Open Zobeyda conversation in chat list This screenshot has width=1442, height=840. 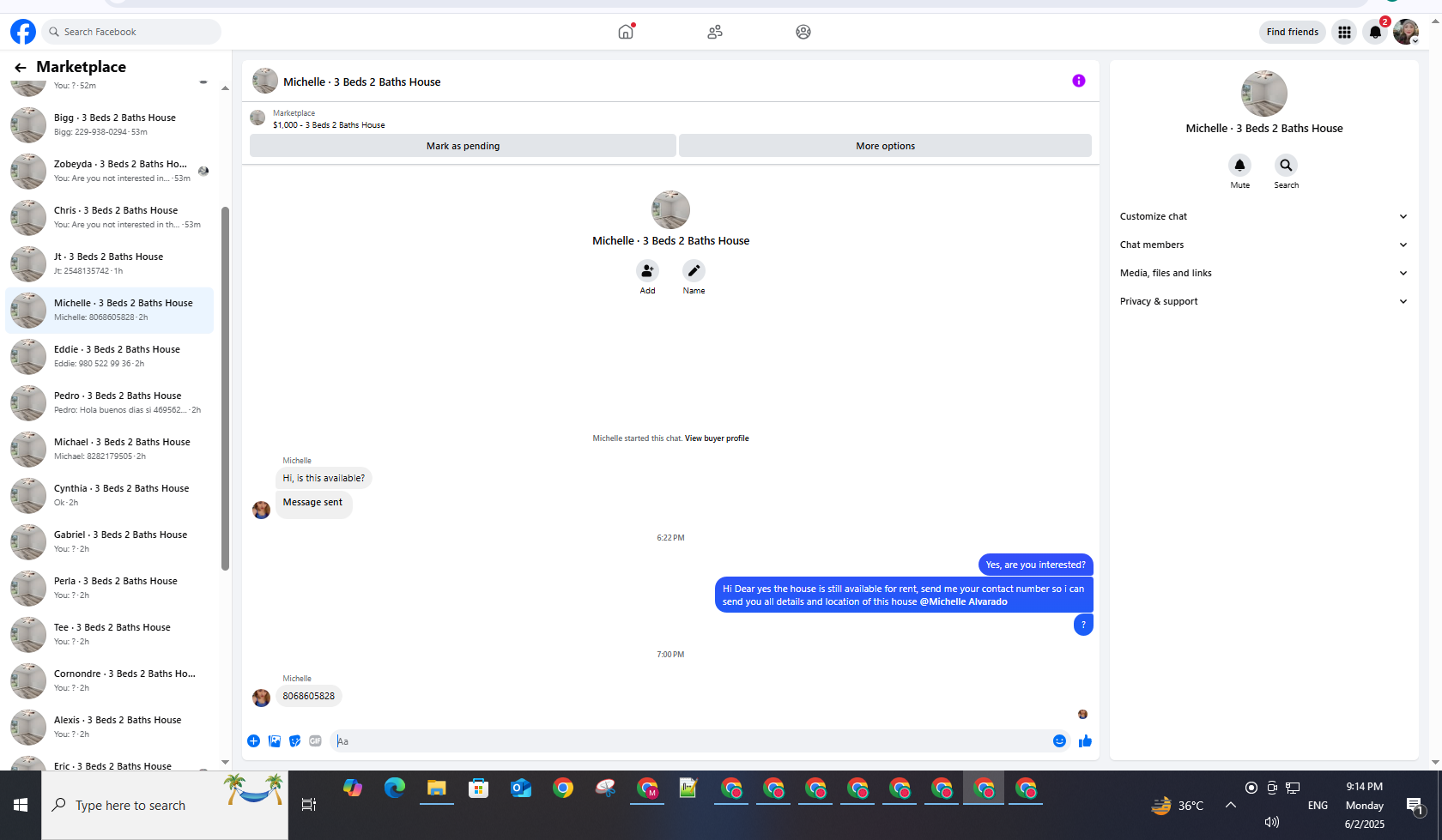click(x=110, y=172)
